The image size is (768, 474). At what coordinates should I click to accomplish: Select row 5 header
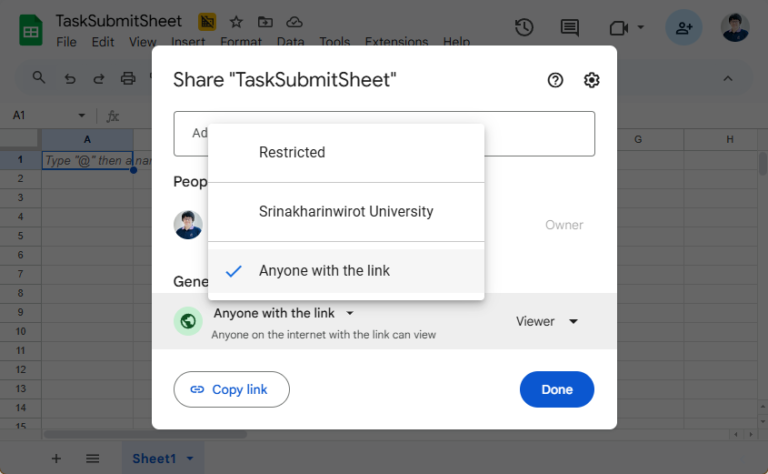[x=21, y=236]
